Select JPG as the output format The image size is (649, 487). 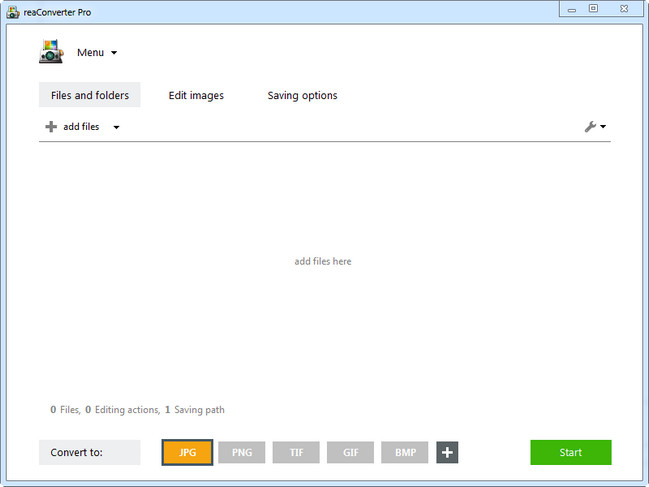tap(187, 452)
